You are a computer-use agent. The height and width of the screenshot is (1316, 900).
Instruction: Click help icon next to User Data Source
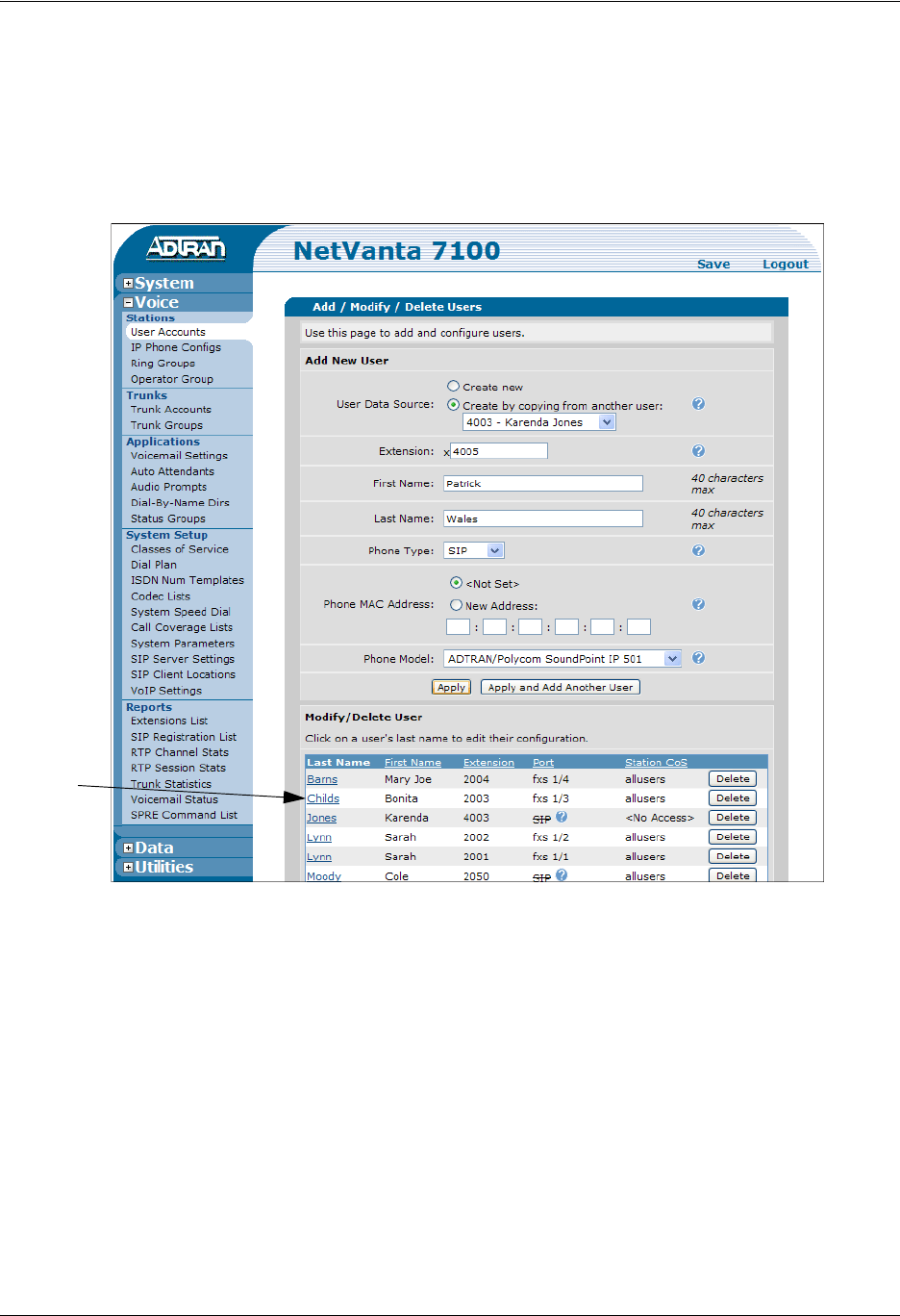click(x=699, y=404)
